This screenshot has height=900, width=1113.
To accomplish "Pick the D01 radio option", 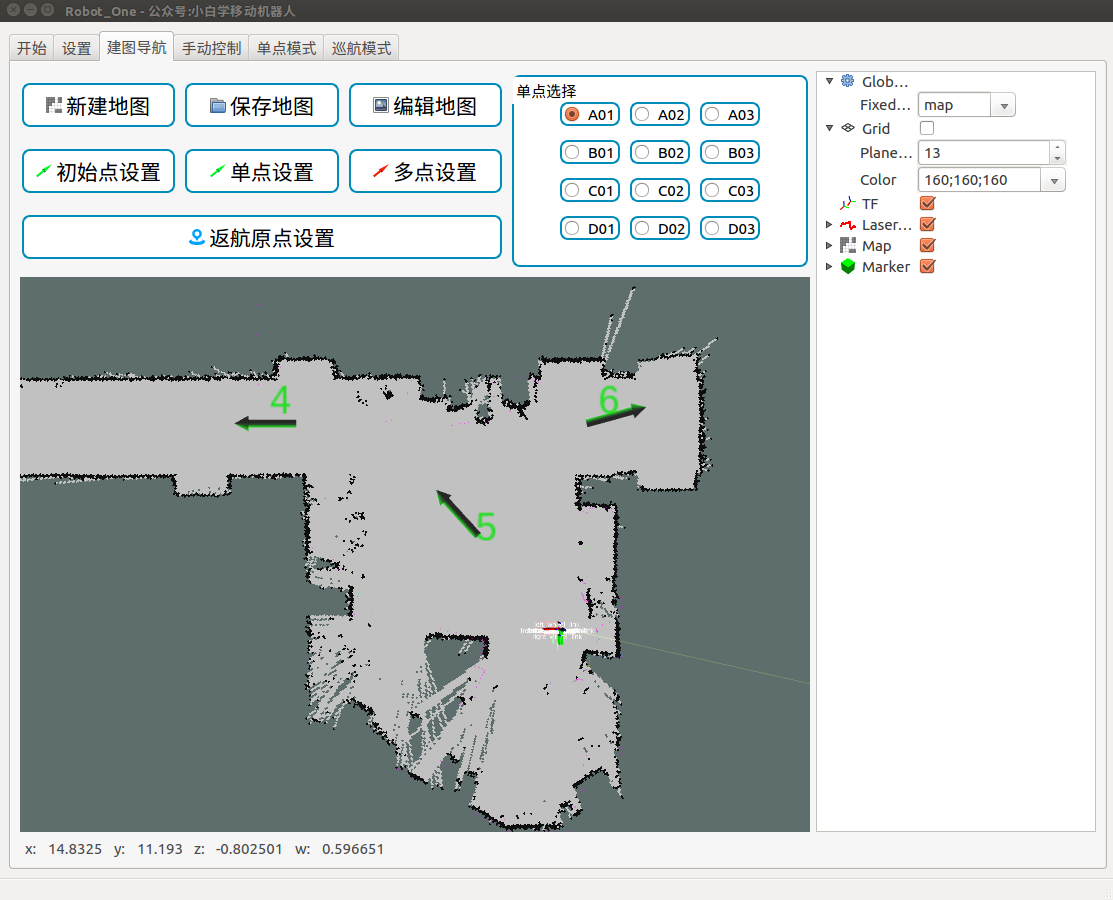I will coord(572,228).
